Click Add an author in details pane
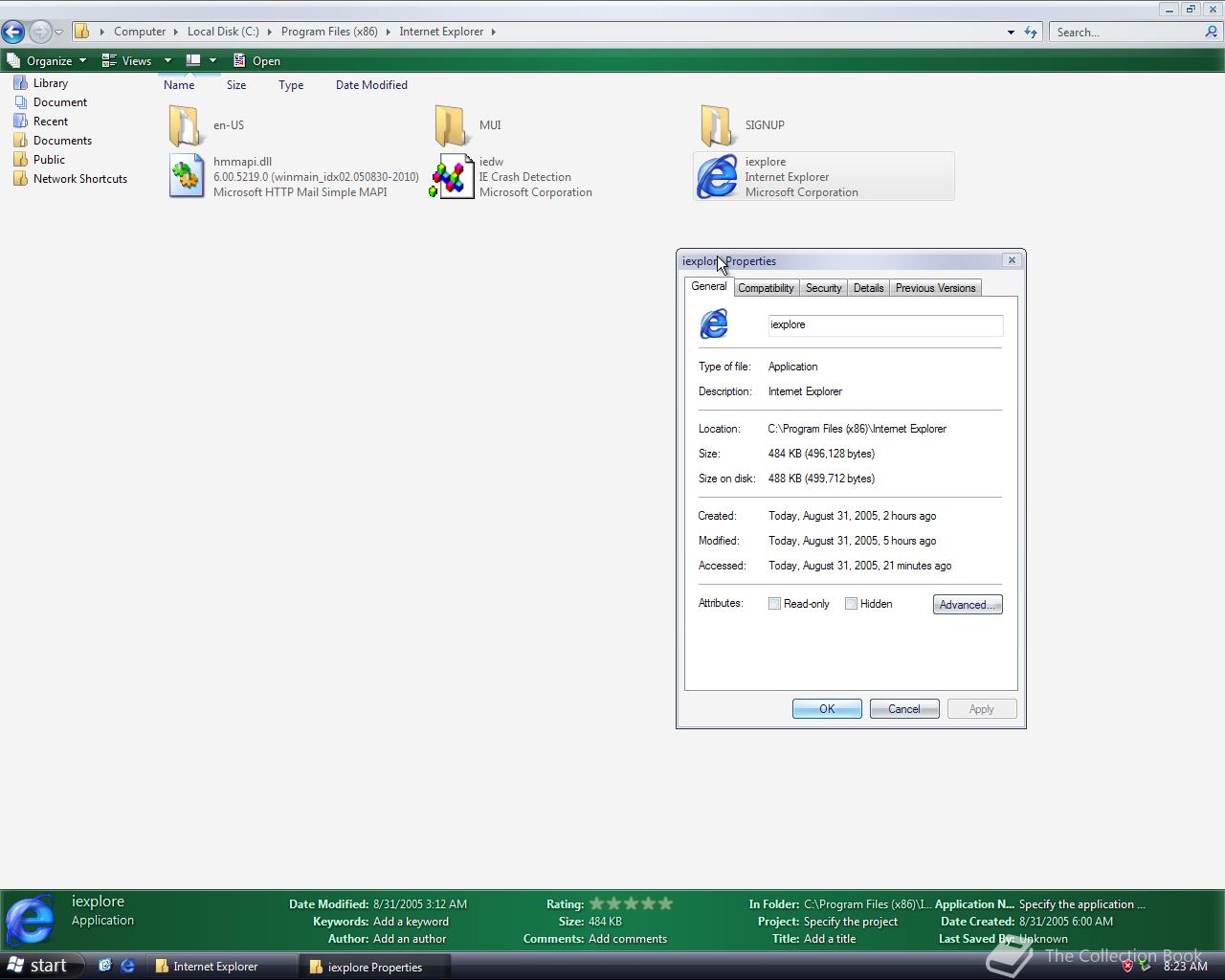The height and width of the screenshot is (980, 1225). [x=410, y=939]
